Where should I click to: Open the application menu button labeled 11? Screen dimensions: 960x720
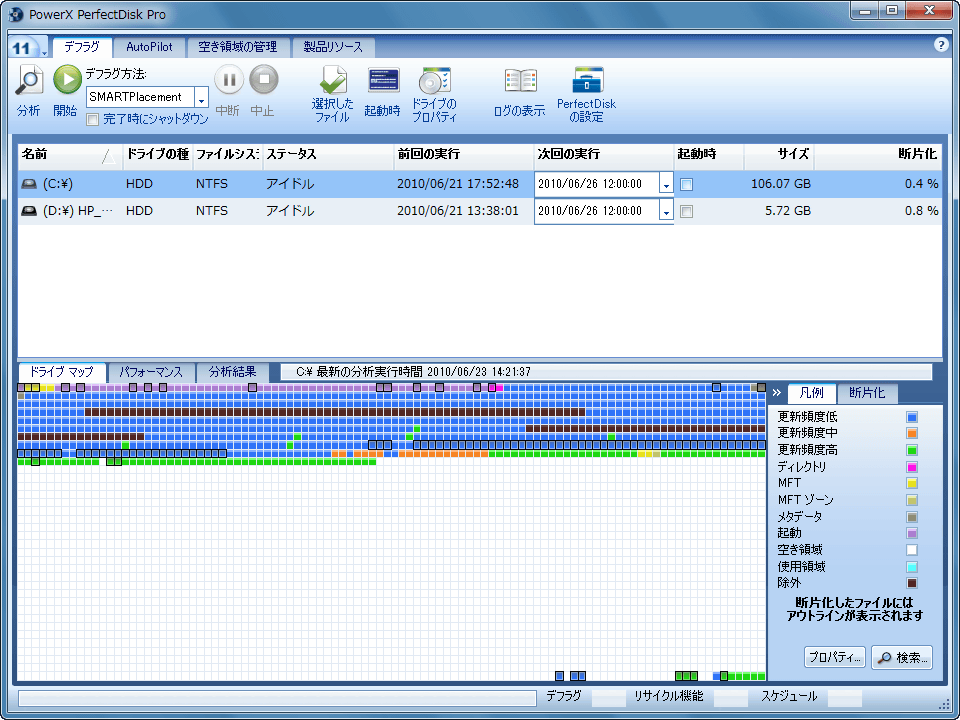28,48
